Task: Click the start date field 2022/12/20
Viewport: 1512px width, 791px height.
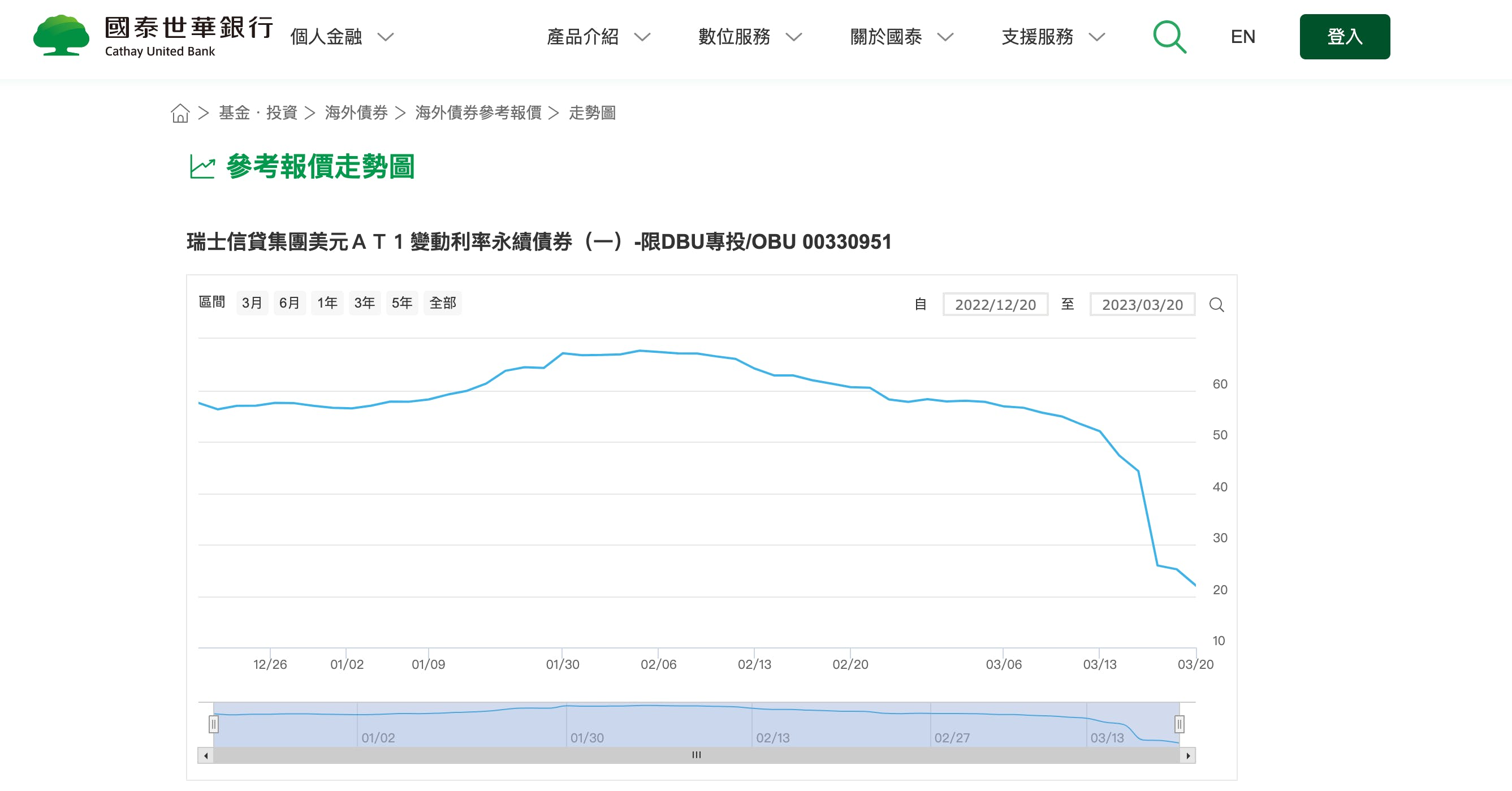Action: pyautogui.click(x=995, y=305)
